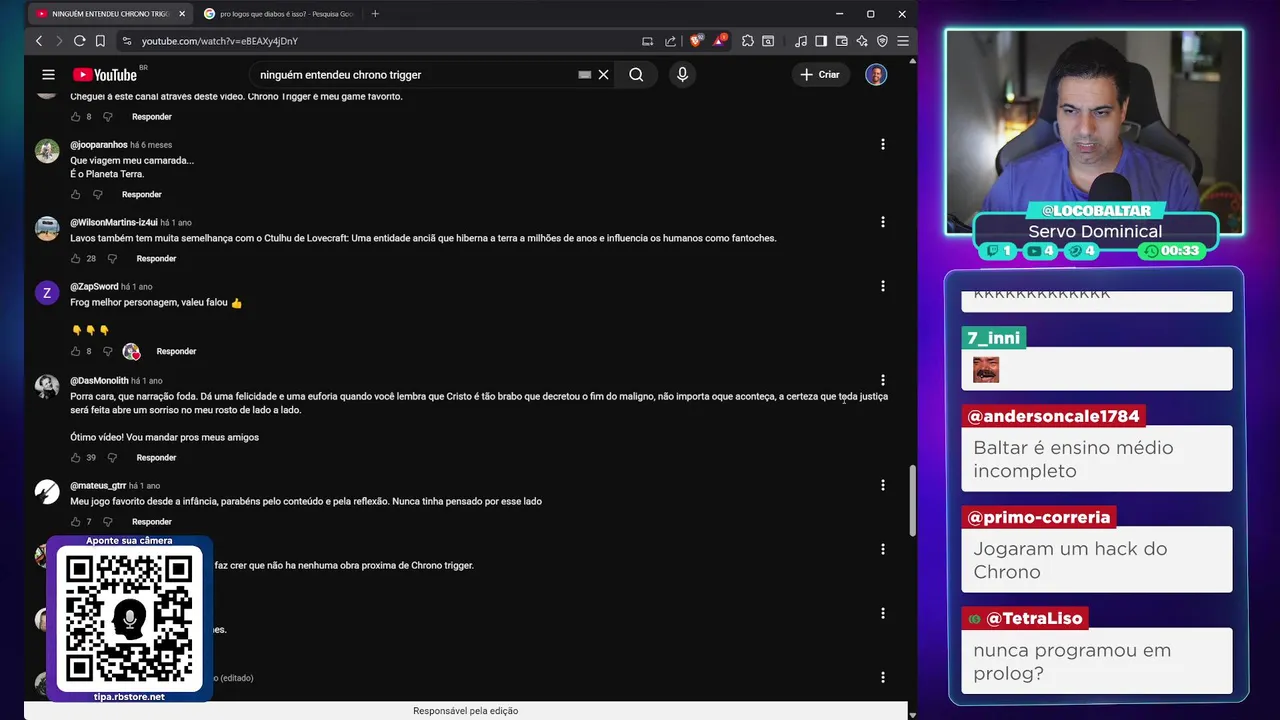Dislike the @ZapSword comment

pos(108,351)
